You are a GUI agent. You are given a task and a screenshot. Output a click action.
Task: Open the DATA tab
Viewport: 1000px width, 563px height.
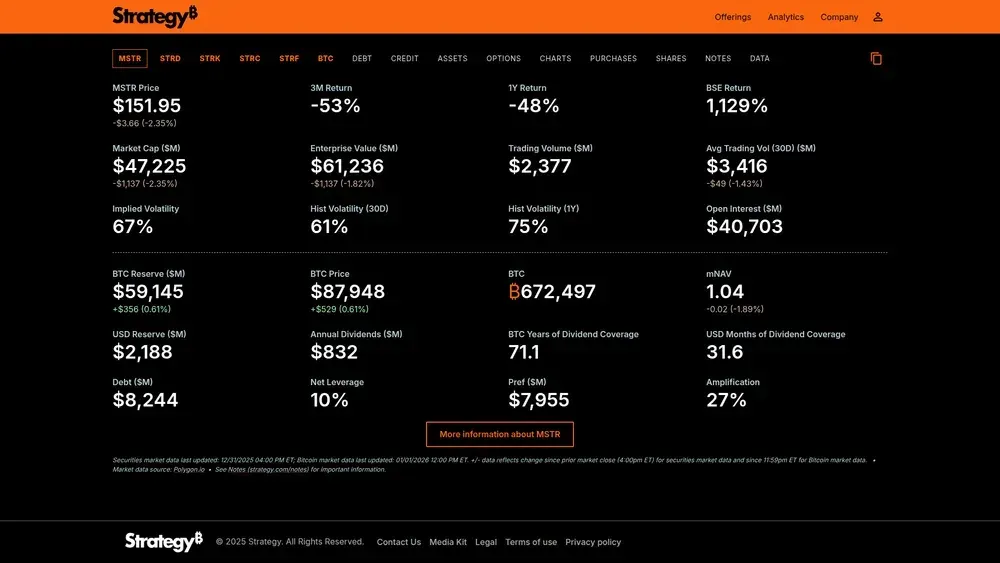(x=760, y=59)
